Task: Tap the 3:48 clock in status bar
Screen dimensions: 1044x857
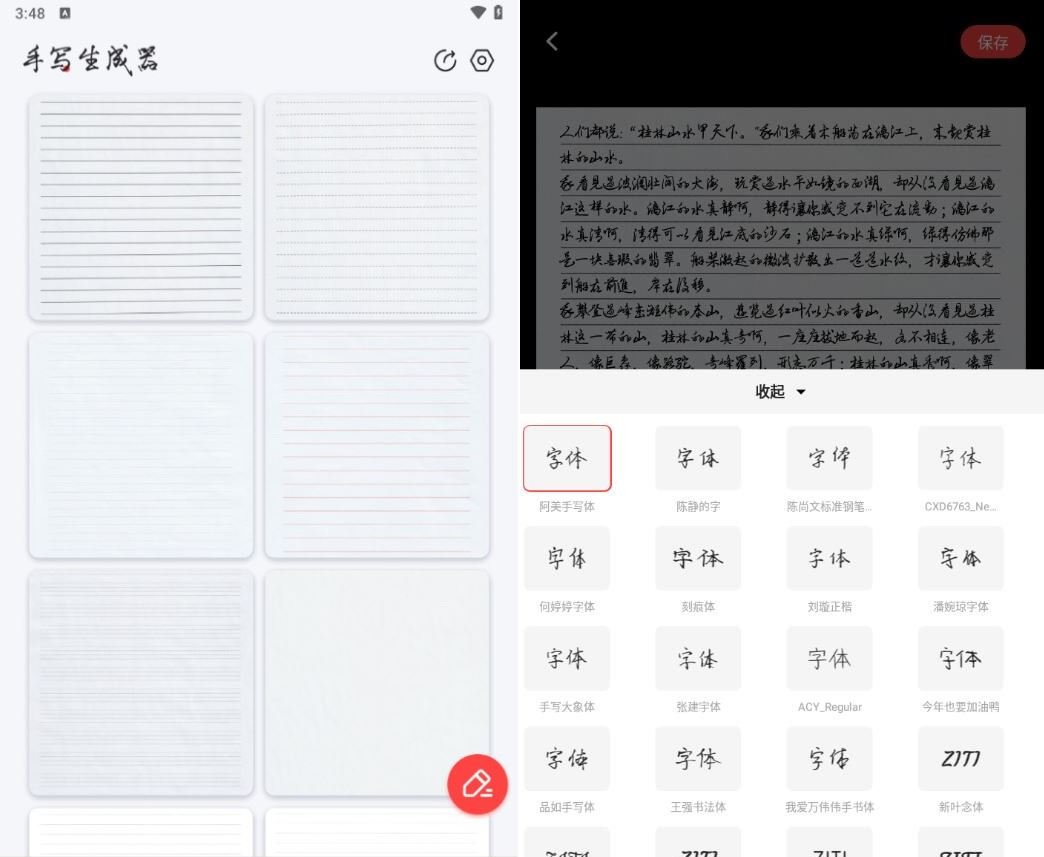Action: coord(30,13)
